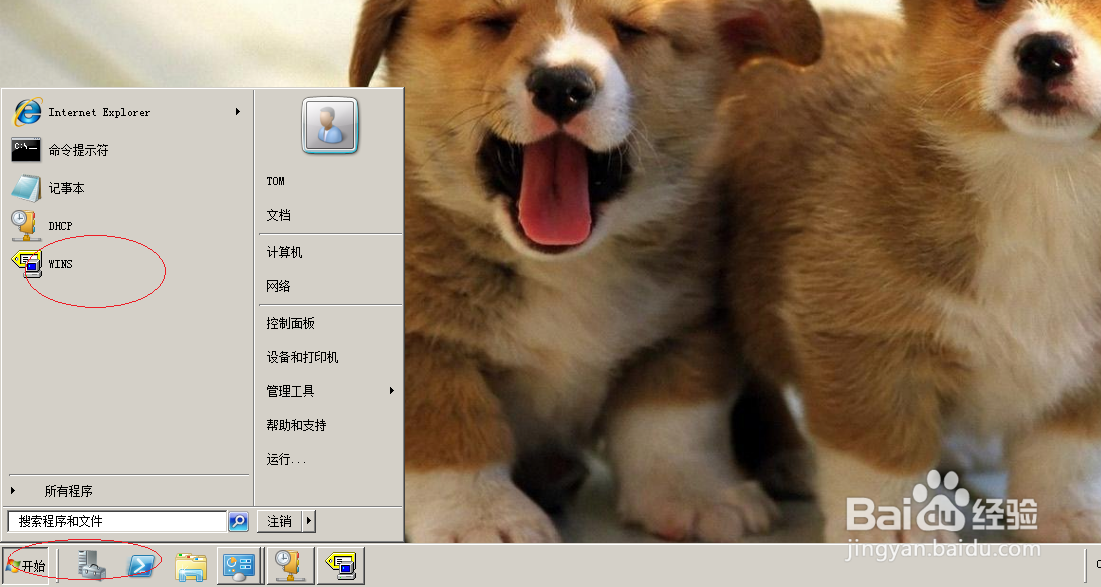Click the user account picture

[x=330, y=126]
